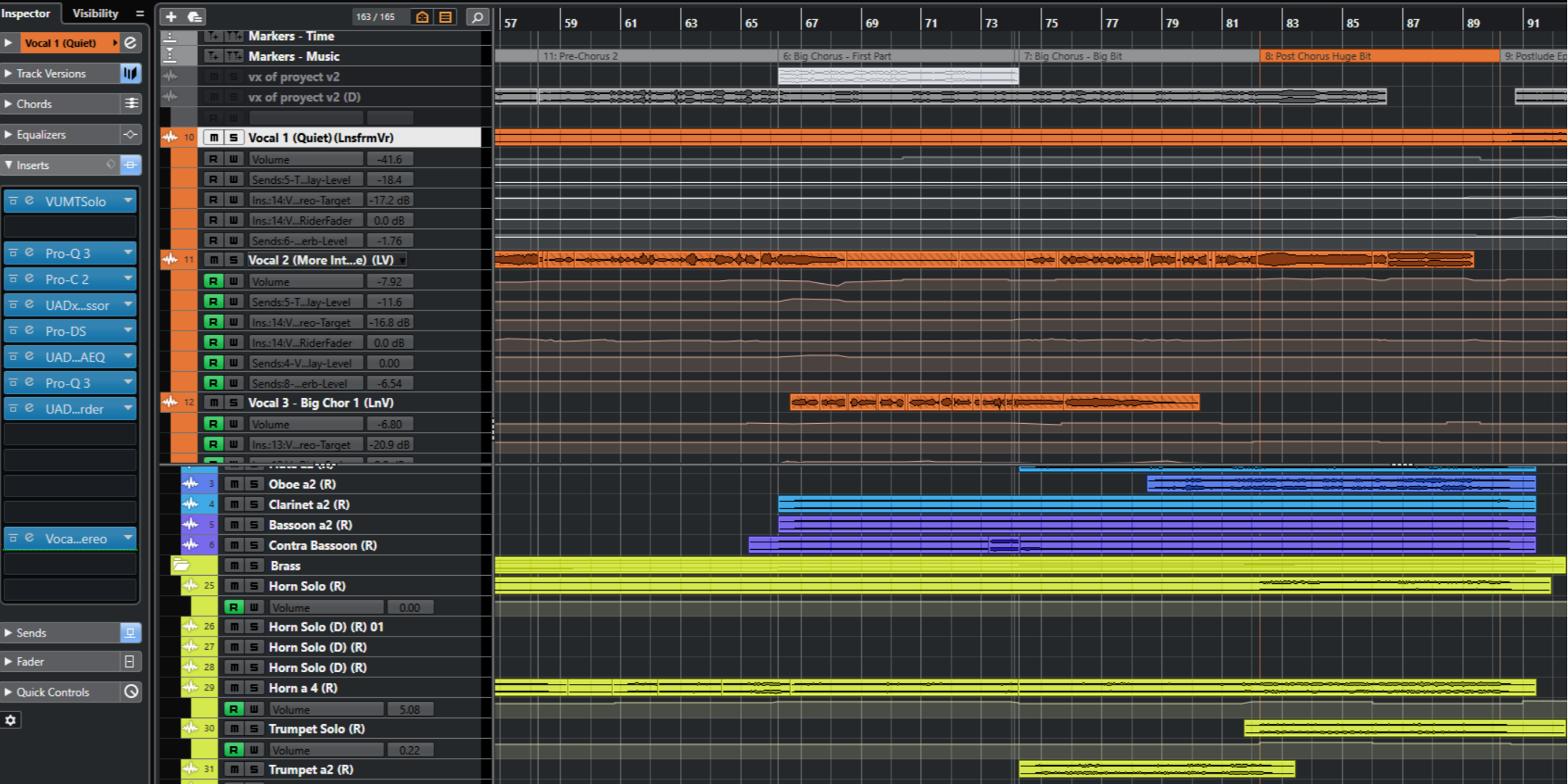Switch to the Inspector tab
This screenshot has width=1568, height=784.
pos(26,13)
